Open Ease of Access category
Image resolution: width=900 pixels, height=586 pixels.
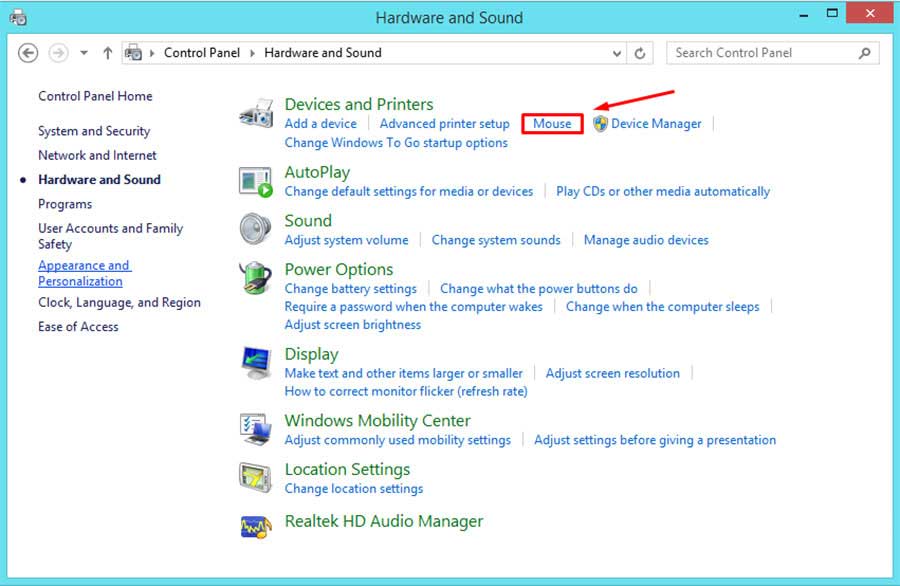pos(78,327)
